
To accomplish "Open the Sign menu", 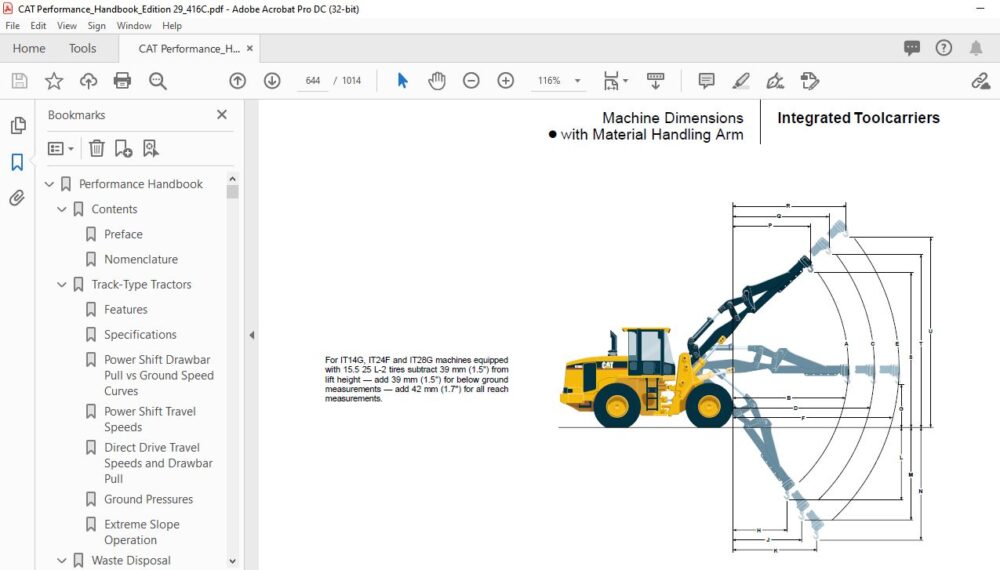I will tap(96, 26).
